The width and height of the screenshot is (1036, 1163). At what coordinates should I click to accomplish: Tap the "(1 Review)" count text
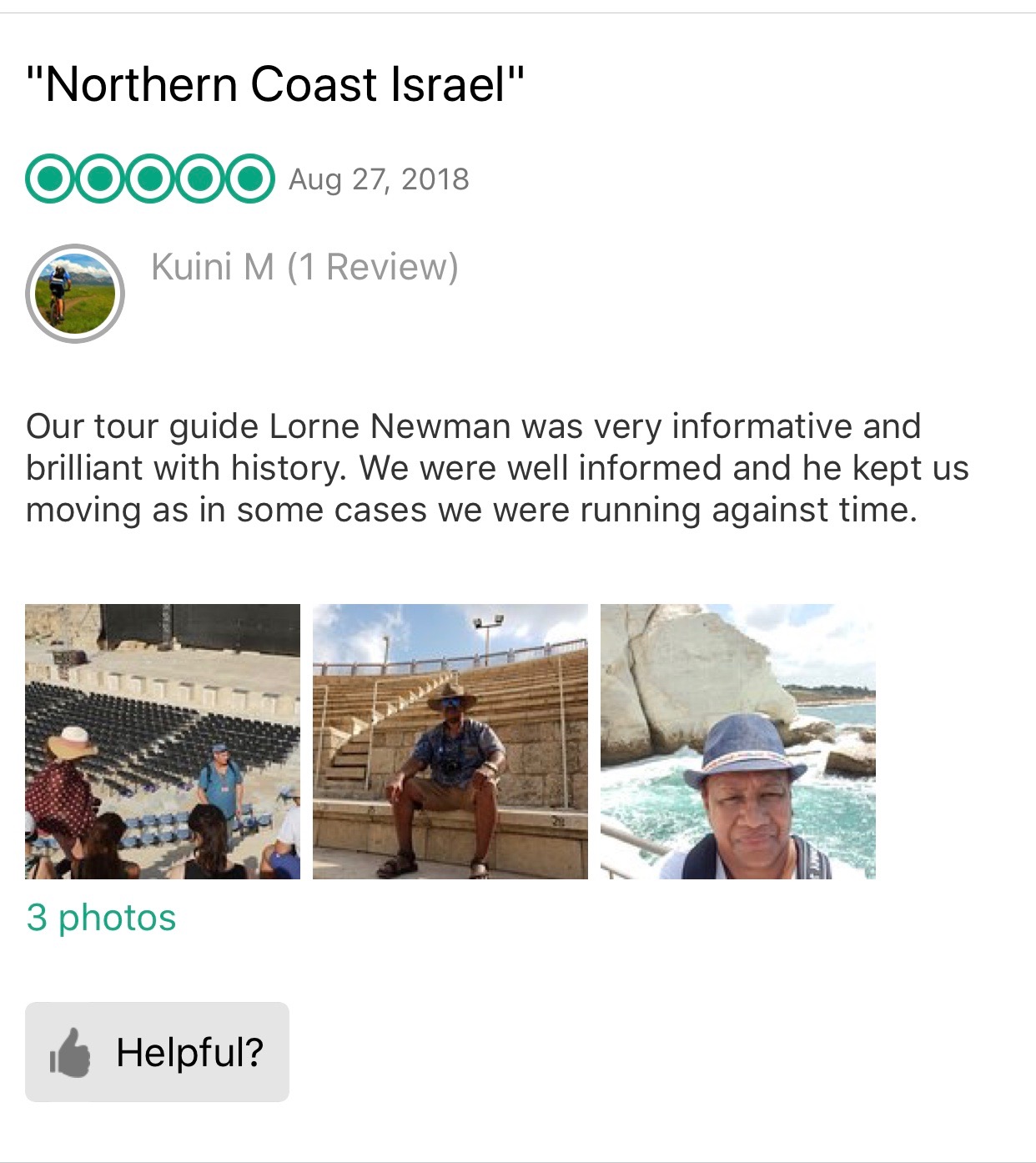pyautogui.click(x=373, y=267)
